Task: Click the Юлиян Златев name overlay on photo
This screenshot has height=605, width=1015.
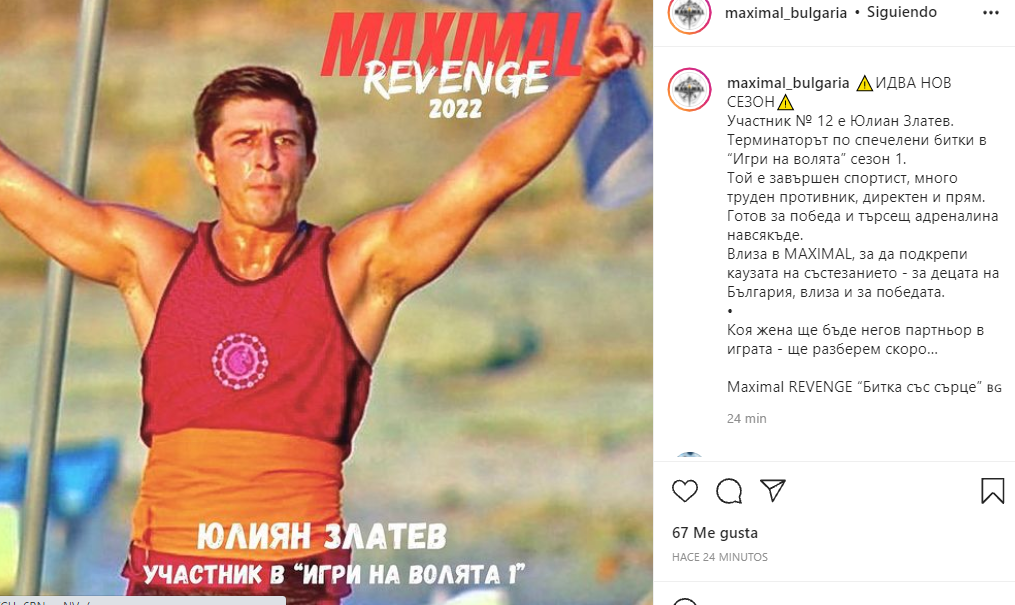Action: pos(322,536)
